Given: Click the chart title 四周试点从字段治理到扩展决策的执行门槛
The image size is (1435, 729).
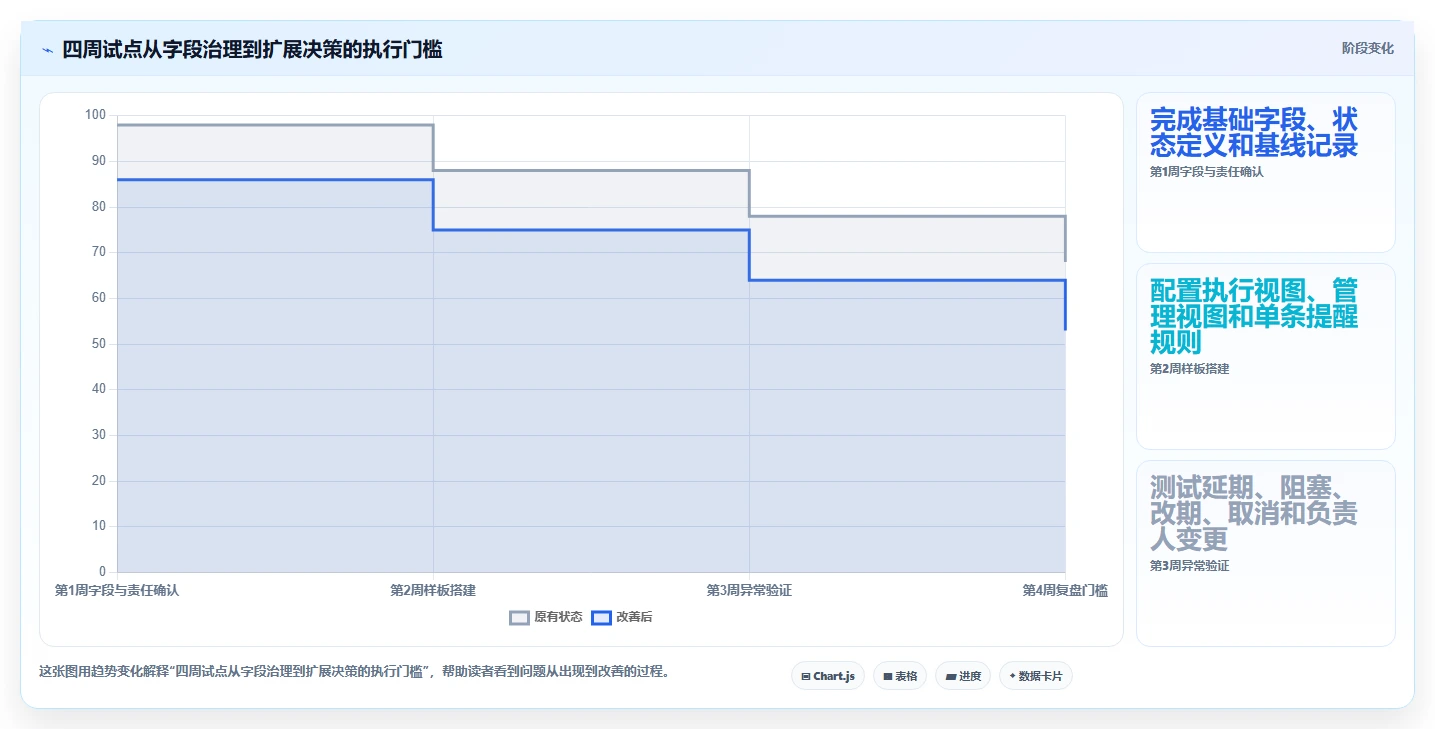Looking at the screenshot, I should 252,49.
